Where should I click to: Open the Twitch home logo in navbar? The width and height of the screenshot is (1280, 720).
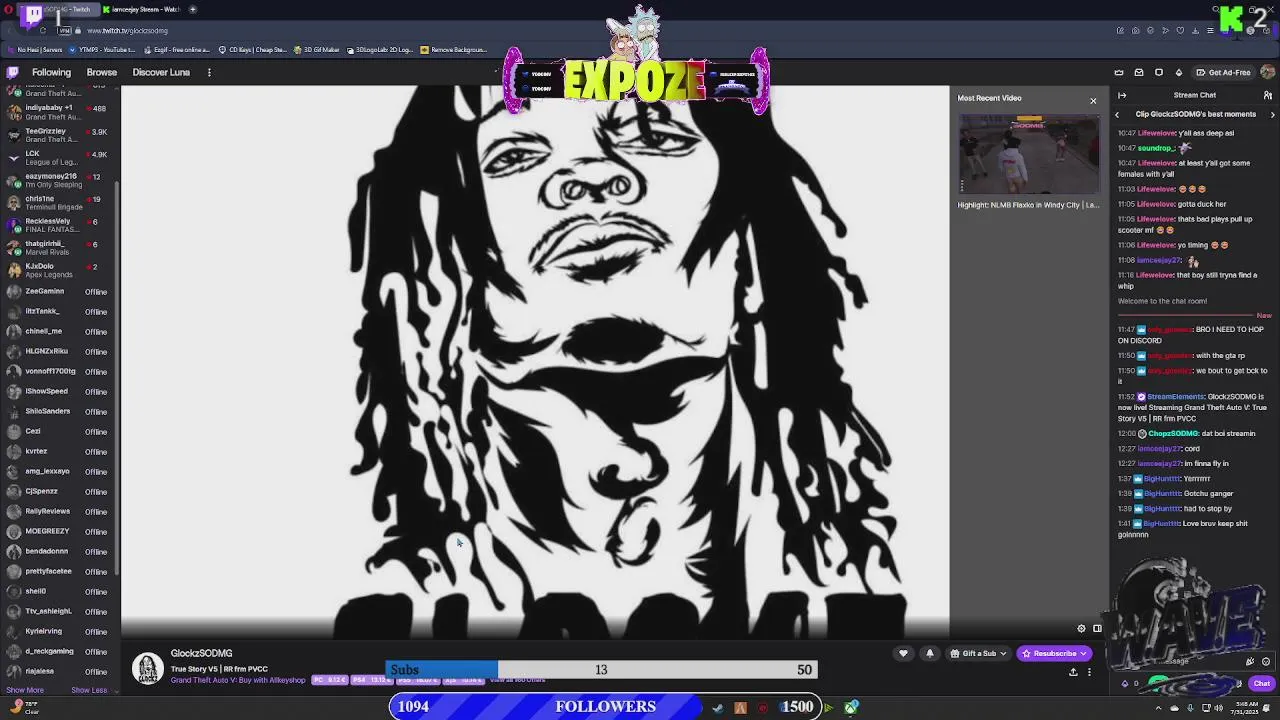click(x=13, y=72)
